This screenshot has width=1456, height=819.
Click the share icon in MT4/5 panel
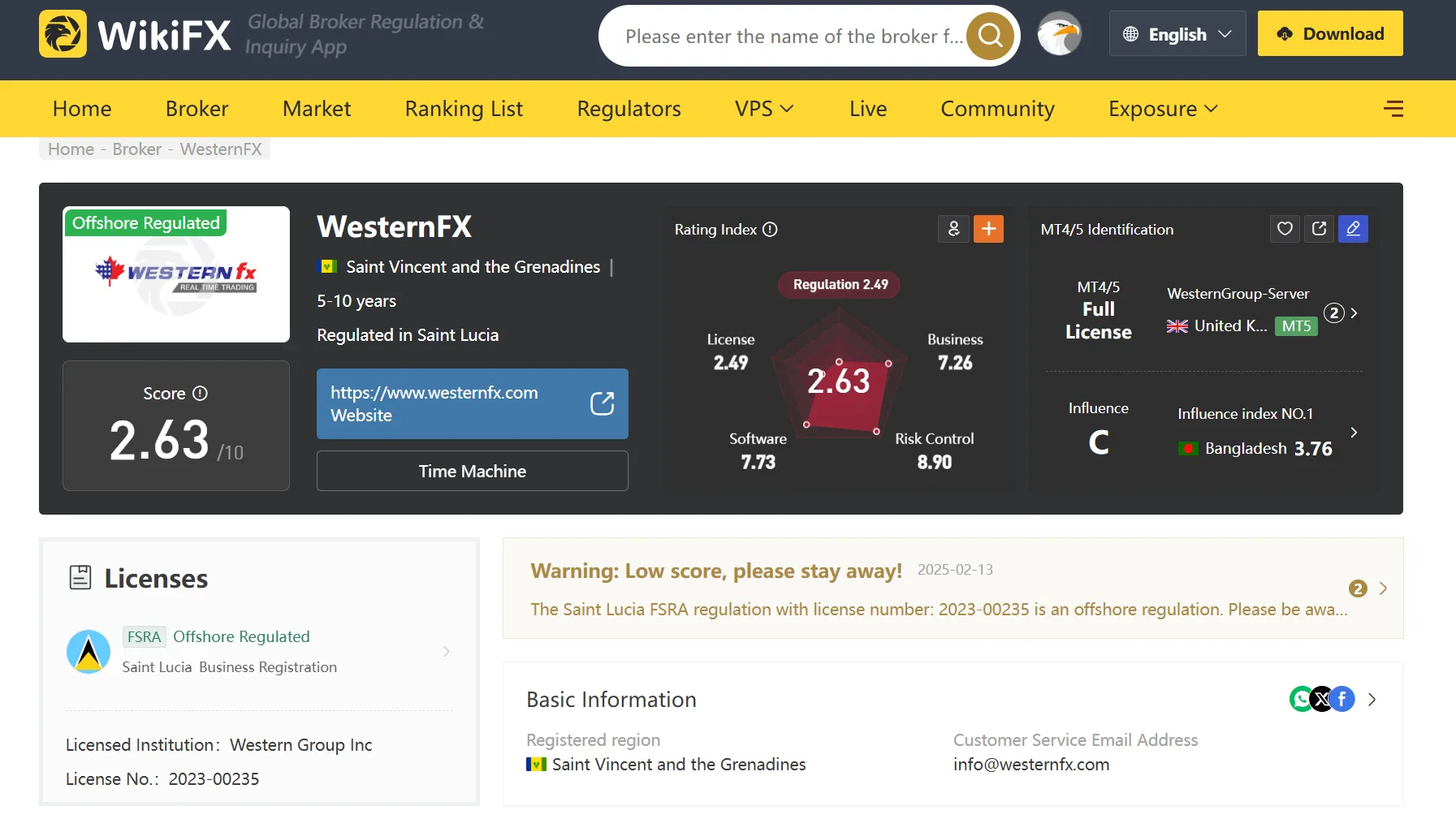tap(1320, 229)
